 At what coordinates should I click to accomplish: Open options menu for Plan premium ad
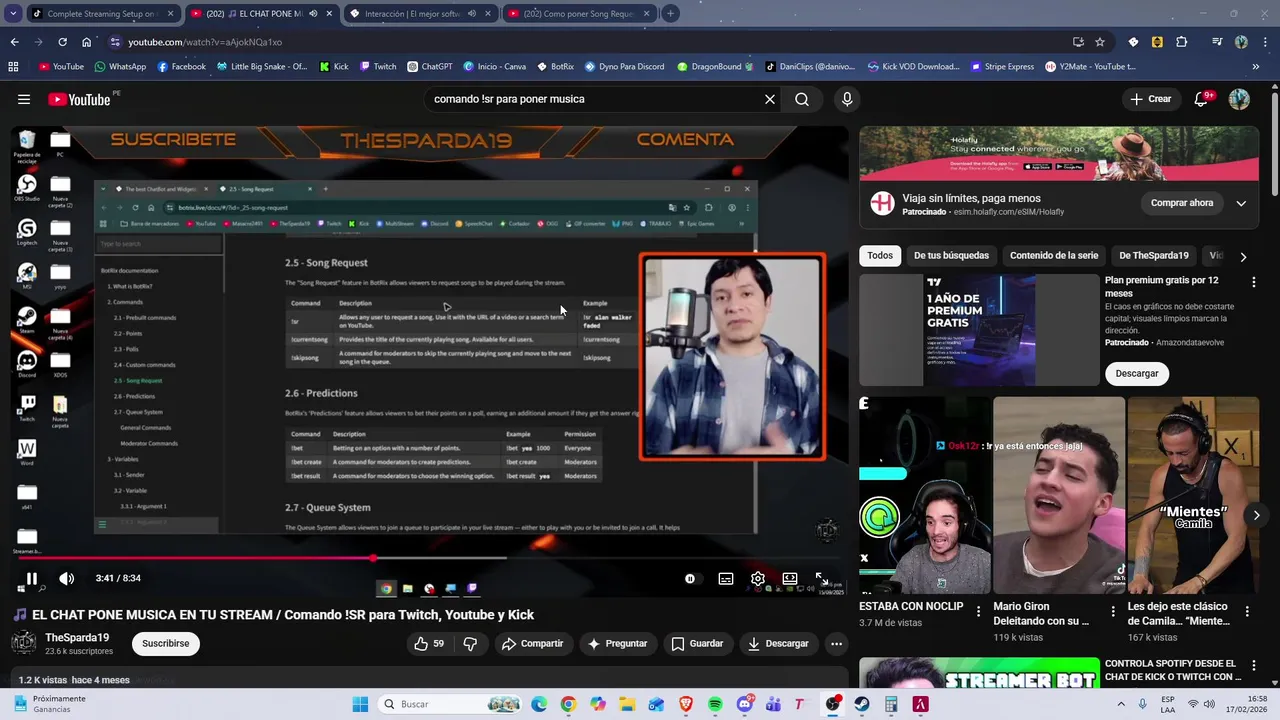tap(1253, 282)
